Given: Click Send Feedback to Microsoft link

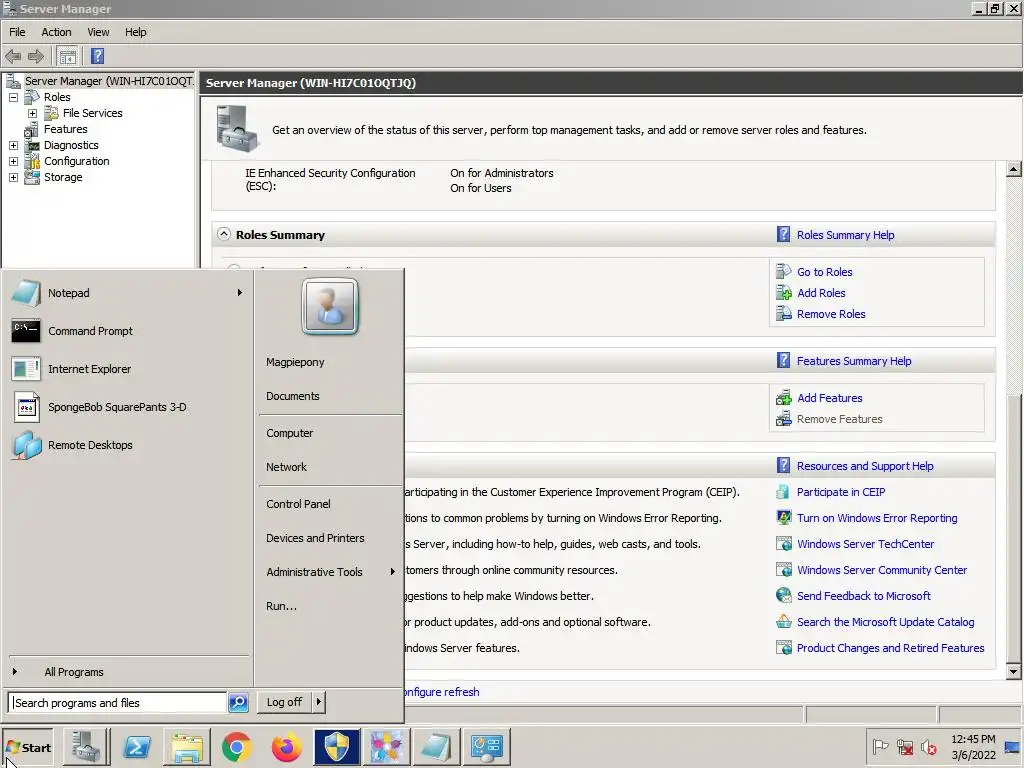Looking at the screenshot, I should 863,596.
